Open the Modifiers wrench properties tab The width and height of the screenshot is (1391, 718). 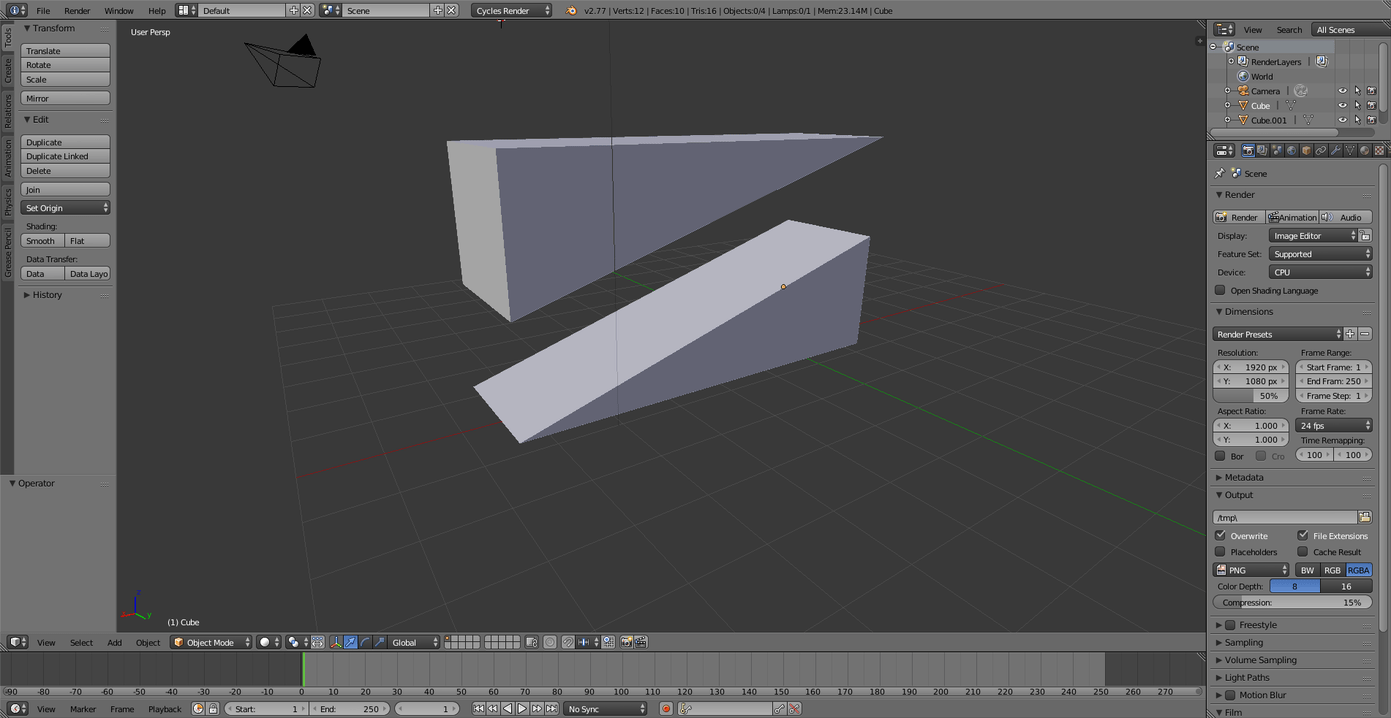click(1335, 151)
